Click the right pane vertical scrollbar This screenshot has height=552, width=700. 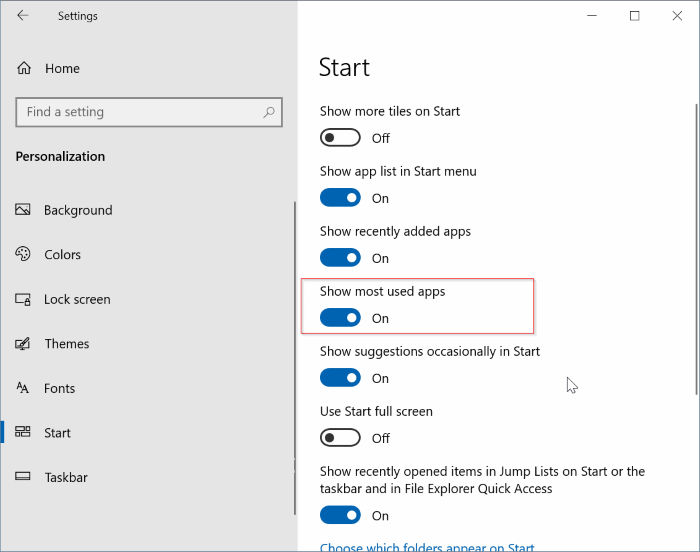coord(696,249)
